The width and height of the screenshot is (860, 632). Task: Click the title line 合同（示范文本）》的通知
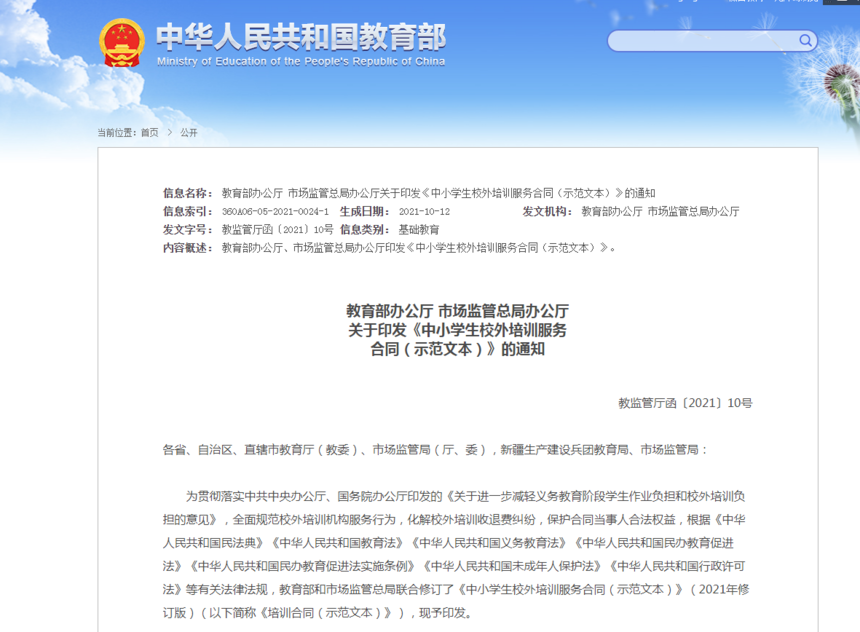[x=457, y=349]
